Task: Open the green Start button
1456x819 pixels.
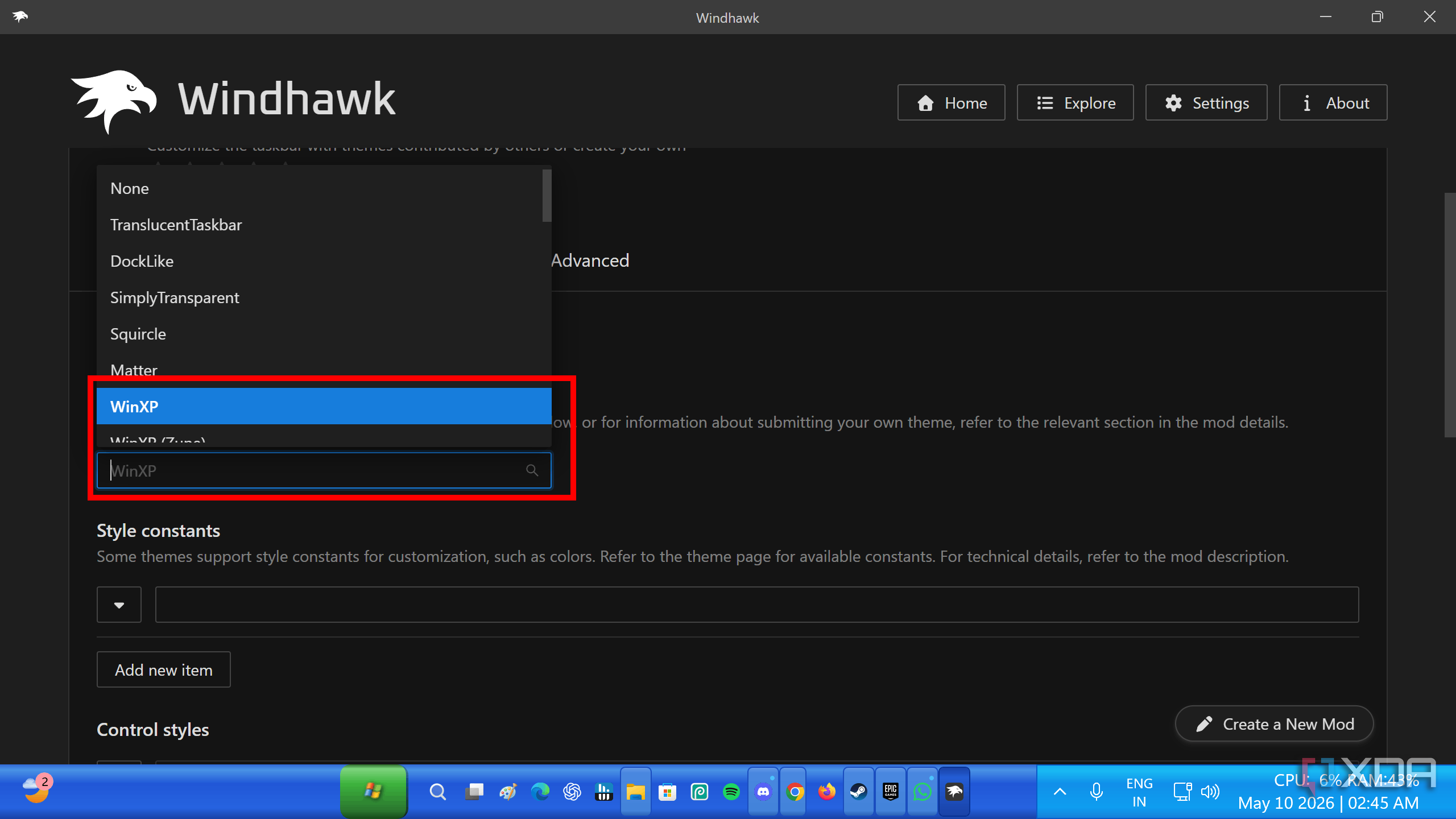Action: tap(374, 791)
